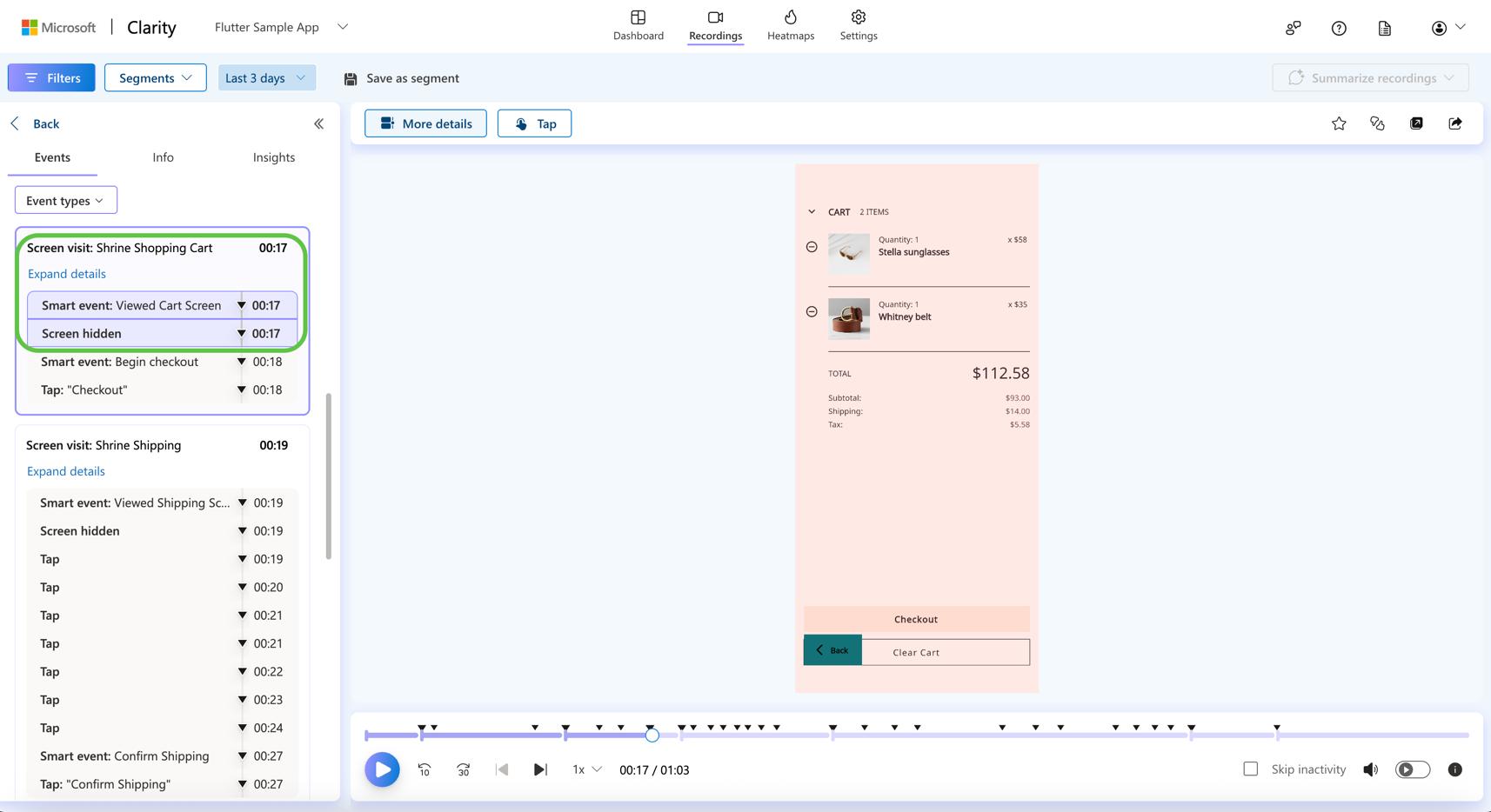Mute the recording volume
This screenshot has width=1491, height=812.
point(1371,769)
